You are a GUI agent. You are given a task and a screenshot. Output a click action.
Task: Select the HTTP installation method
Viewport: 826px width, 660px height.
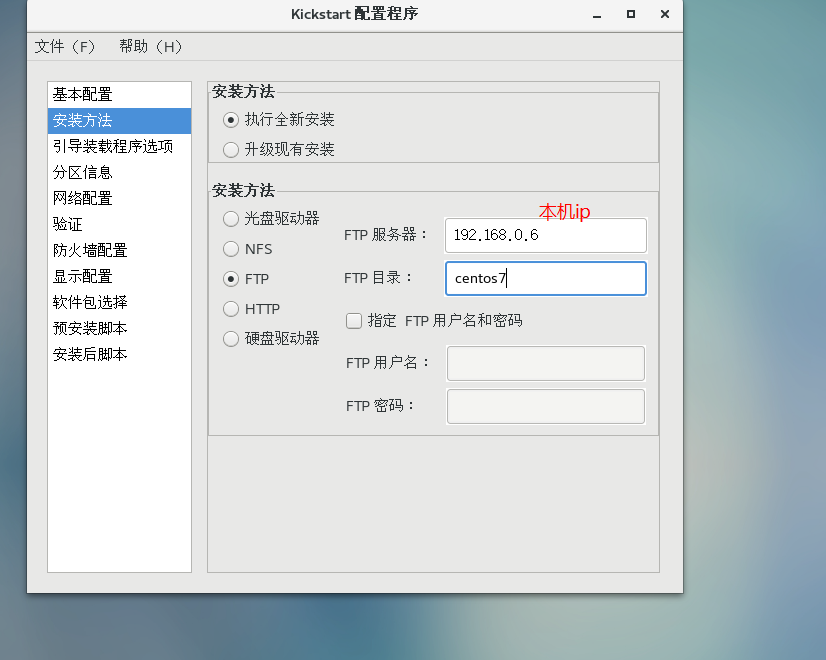pyautogui.click(x=231, y=309)
